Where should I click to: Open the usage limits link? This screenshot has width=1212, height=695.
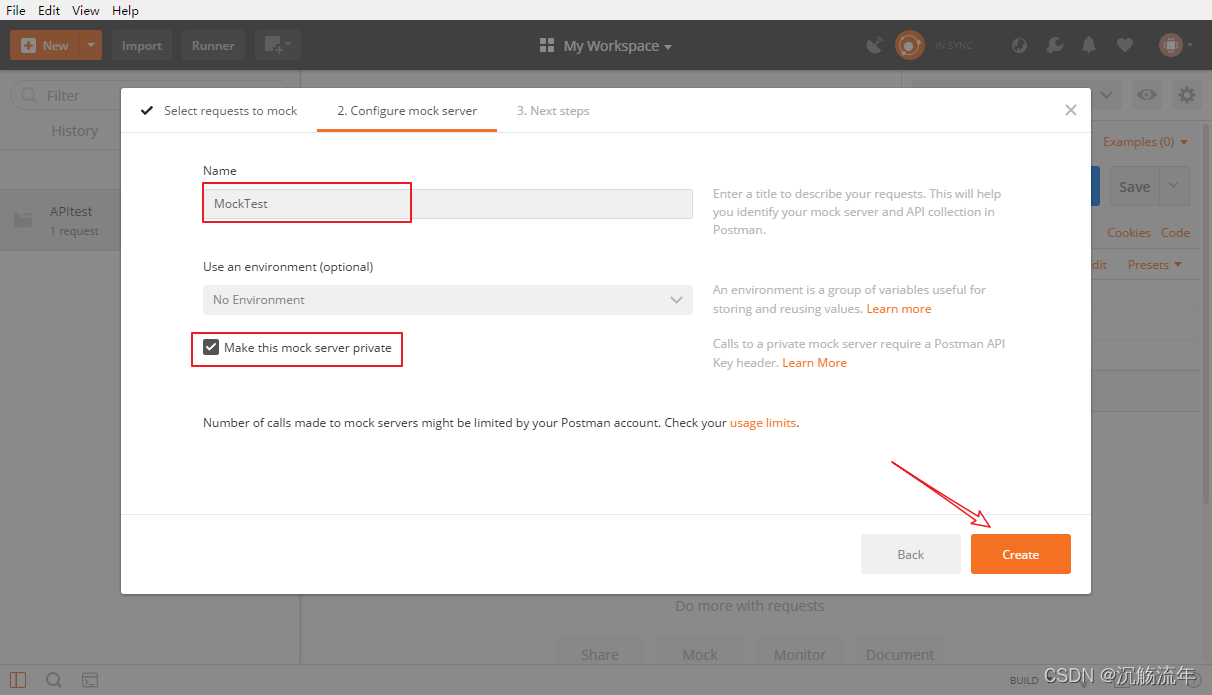pyautogui.click(x=762, y=423)
